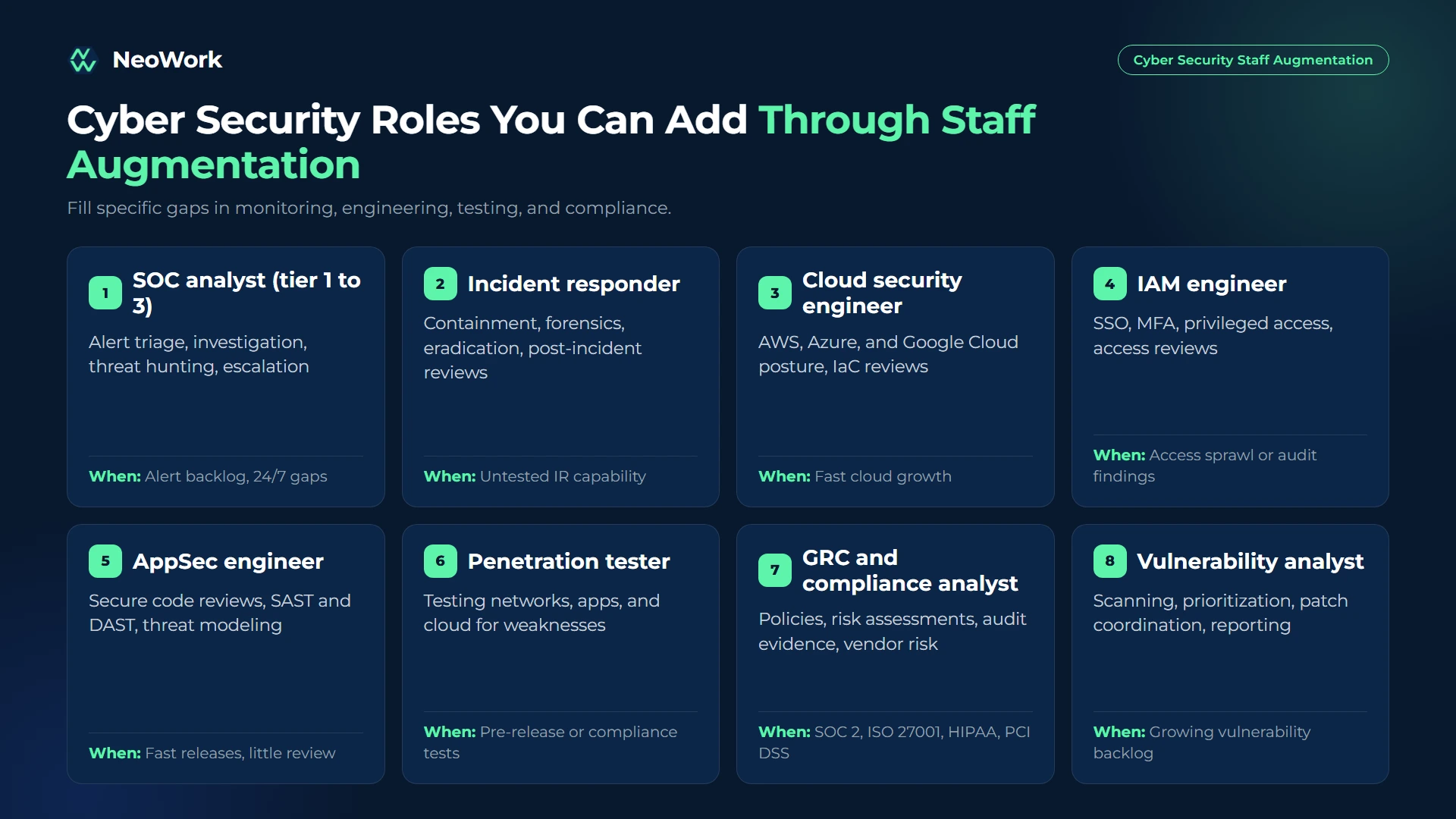Image resolution: width=1456 pixels, height=819 pixels.
Task: Select the GRC and compliance analyst heading
Action: click(910, 570)
